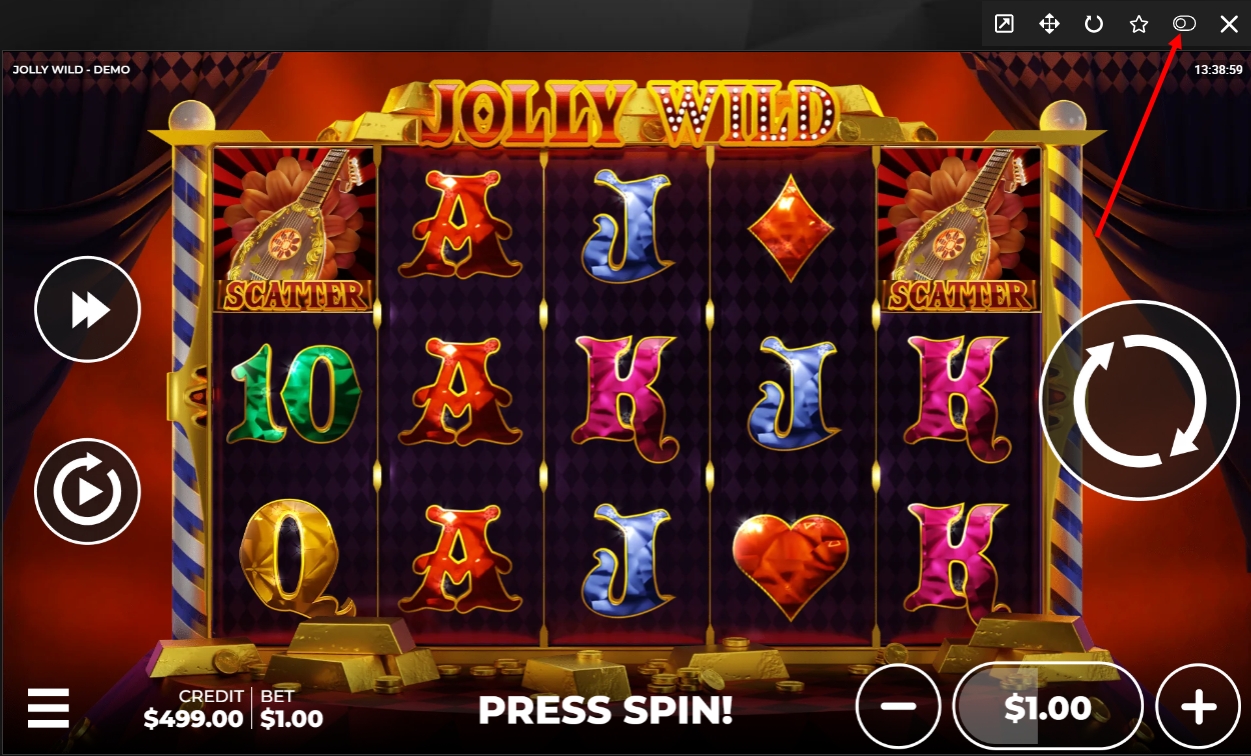Screen dimensions: 1251x756
Task: Start autoplay with the circular play icon
Action: click(x=88, y=491)
